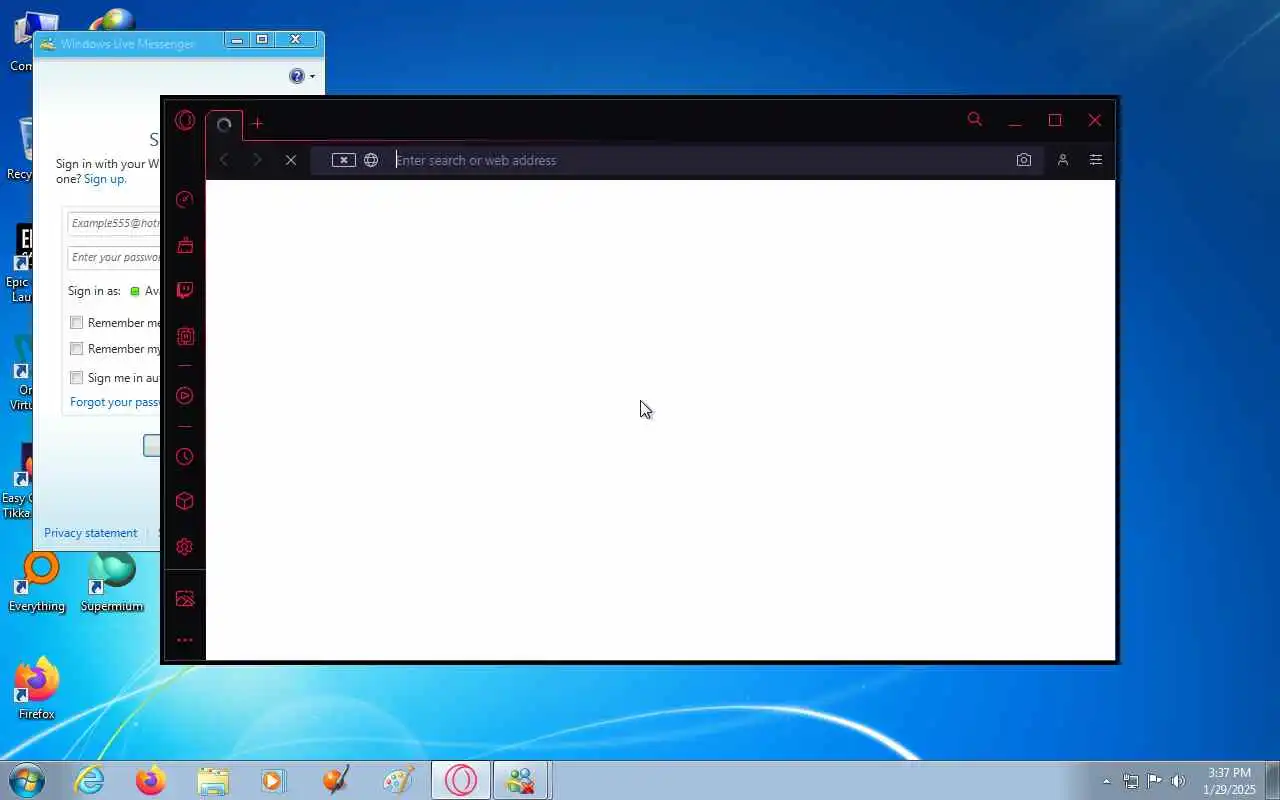Go back with the back arrow
1280x800 pixels.
[x=224, y=160]
